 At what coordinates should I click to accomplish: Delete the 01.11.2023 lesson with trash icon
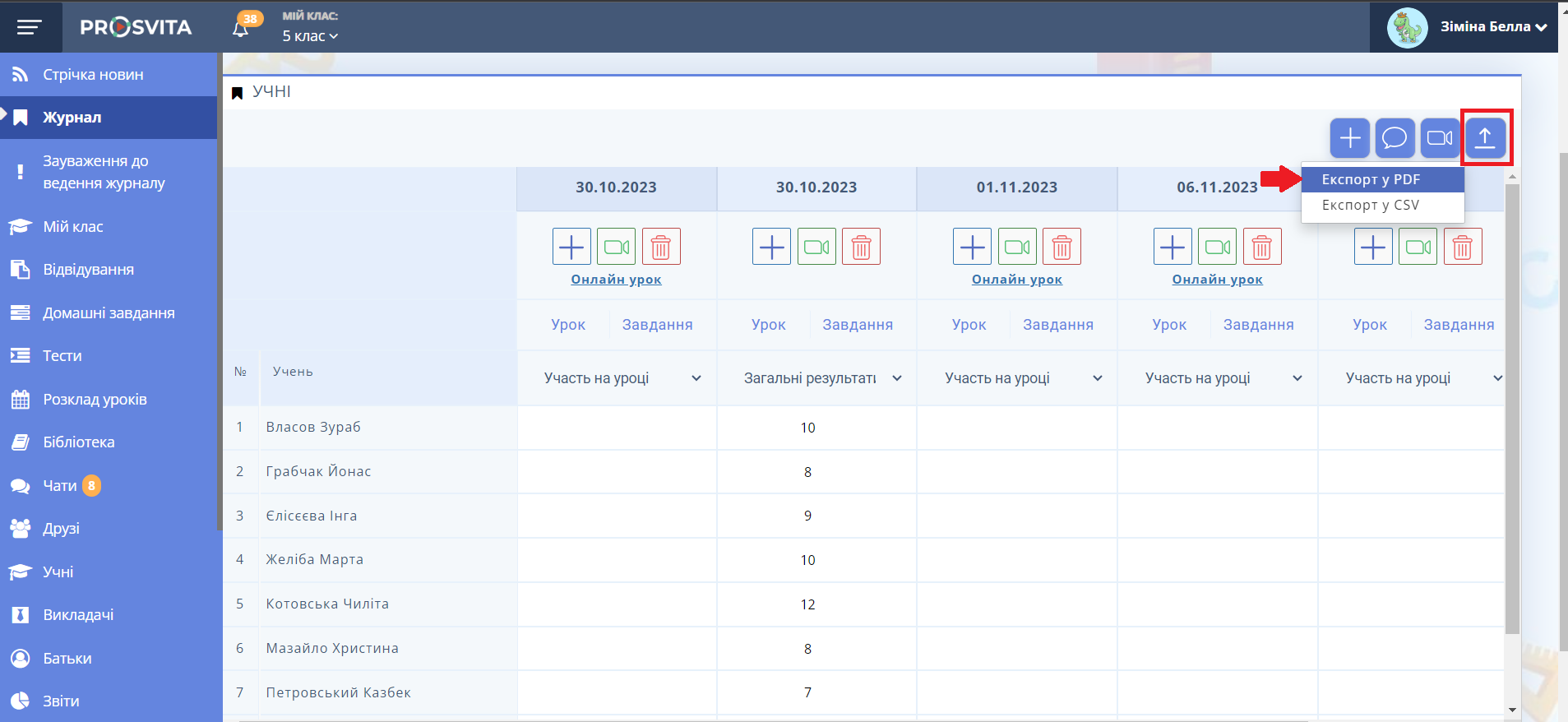[1062, 247]
